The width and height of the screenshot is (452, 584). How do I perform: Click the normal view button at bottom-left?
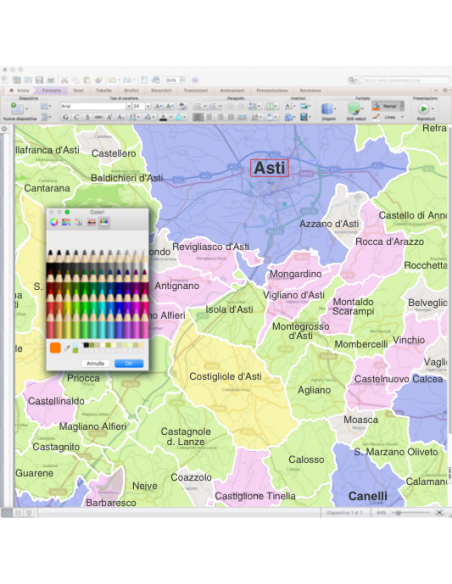click(x=7, y=513)
